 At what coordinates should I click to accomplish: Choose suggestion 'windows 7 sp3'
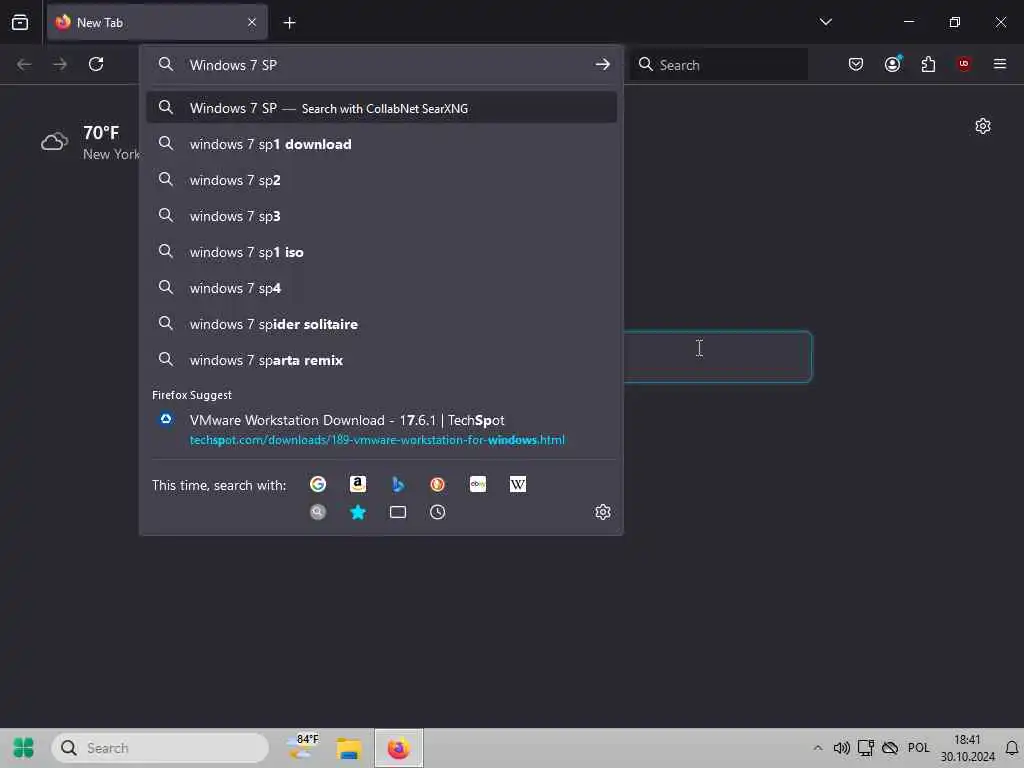click(x=381, y=216)
